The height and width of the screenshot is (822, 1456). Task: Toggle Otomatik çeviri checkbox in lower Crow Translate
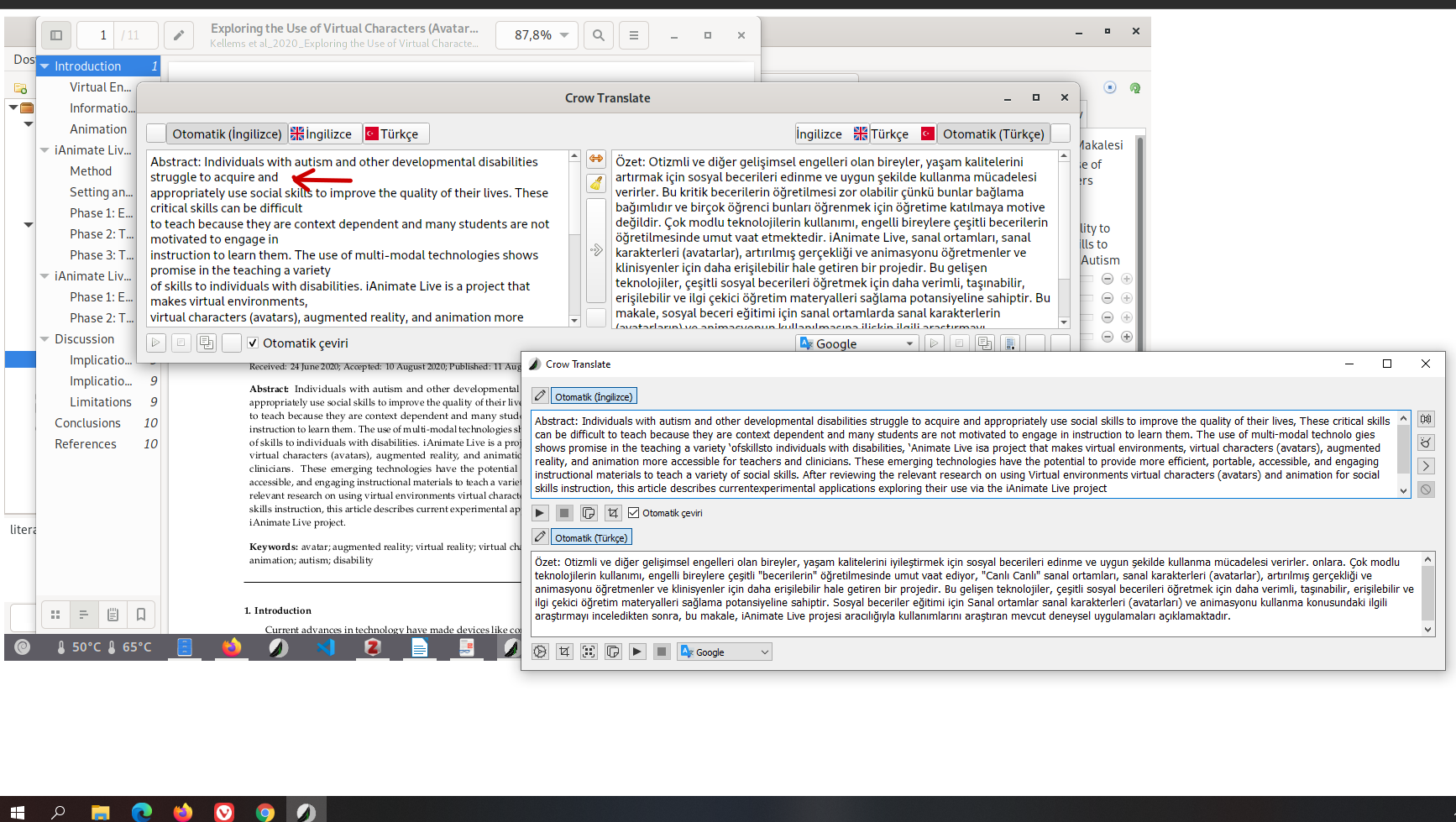point(634,513)
